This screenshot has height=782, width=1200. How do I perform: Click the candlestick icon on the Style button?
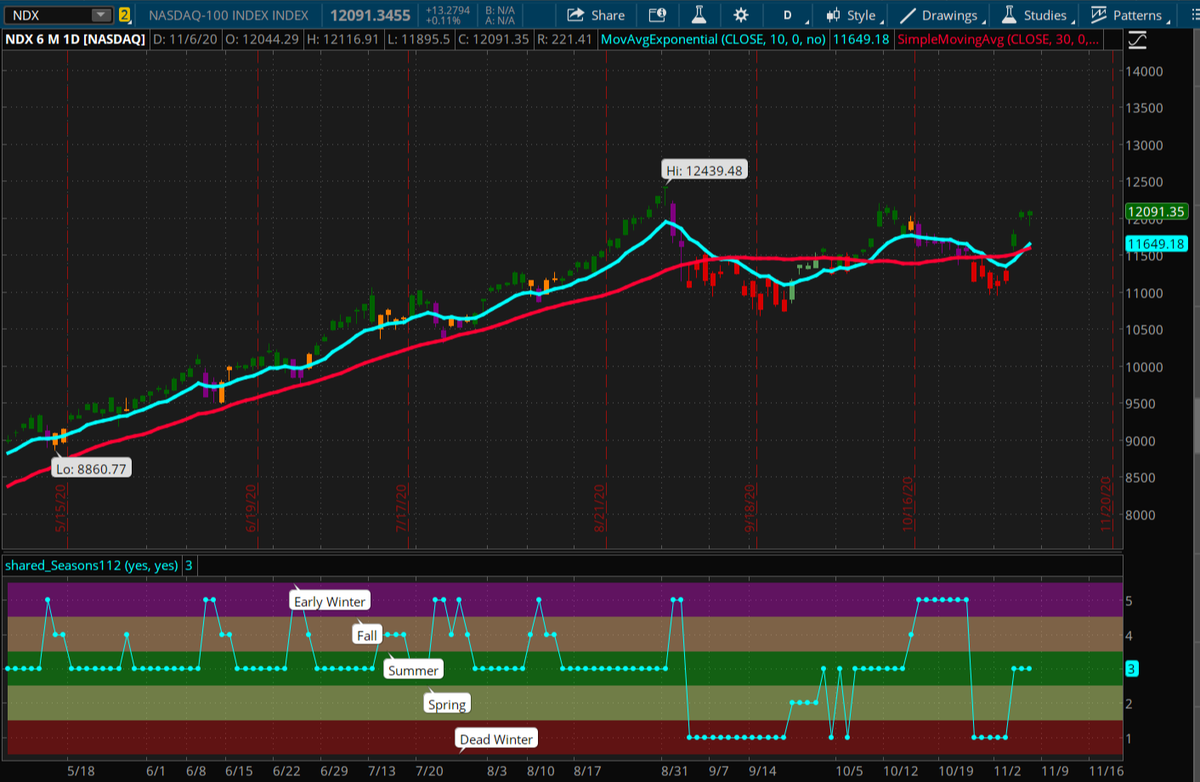(833, 15)
